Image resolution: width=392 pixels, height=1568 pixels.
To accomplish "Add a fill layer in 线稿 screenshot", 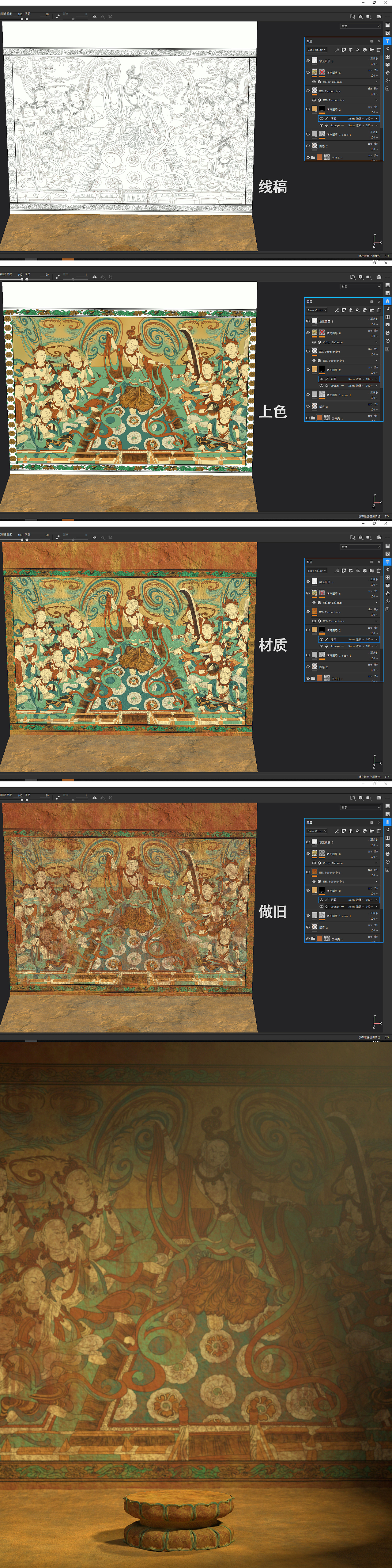I will 357,50.
